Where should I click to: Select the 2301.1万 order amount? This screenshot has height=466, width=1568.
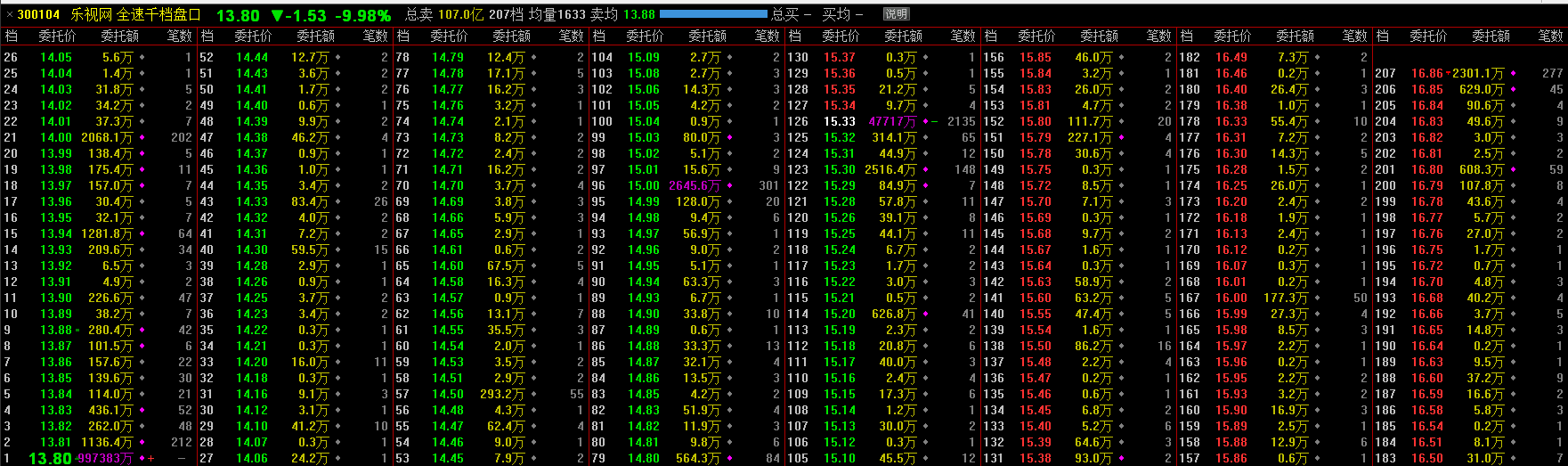click(1478, 73)
